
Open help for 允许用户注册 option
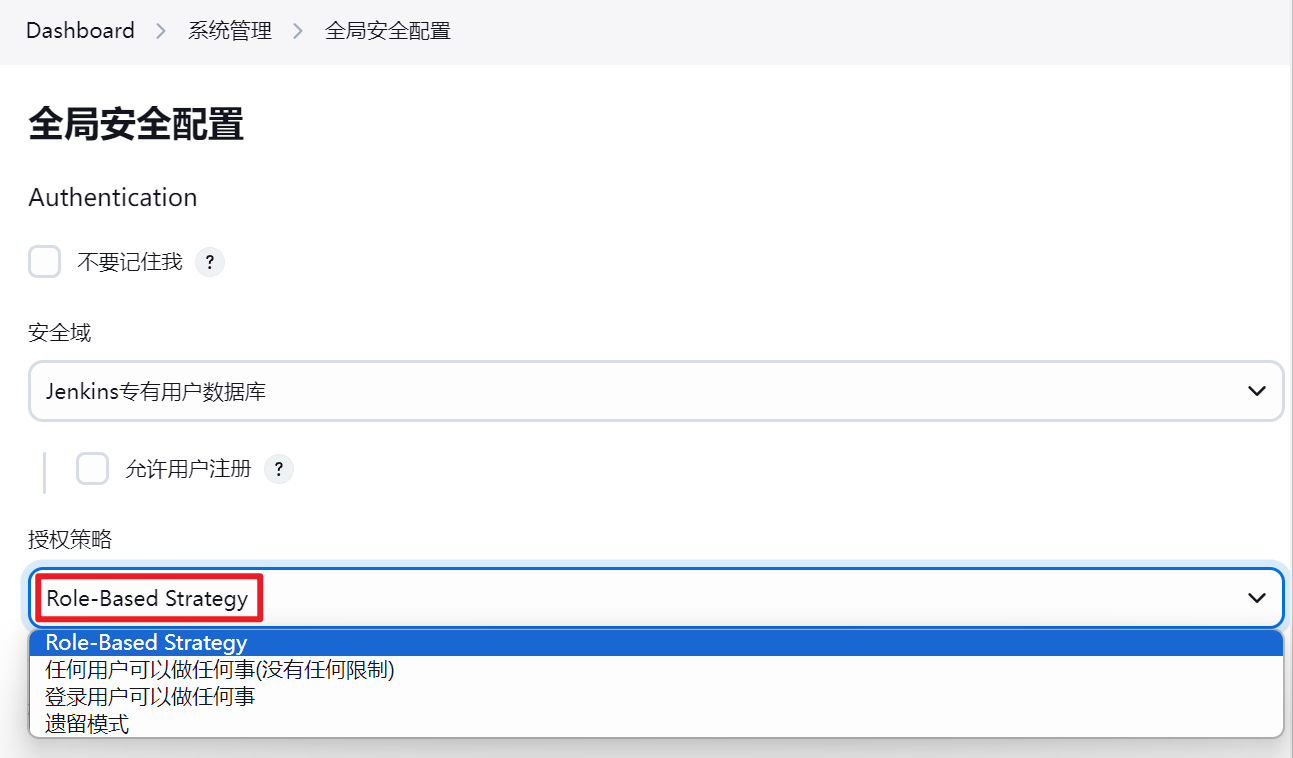(x=279, y=468)
